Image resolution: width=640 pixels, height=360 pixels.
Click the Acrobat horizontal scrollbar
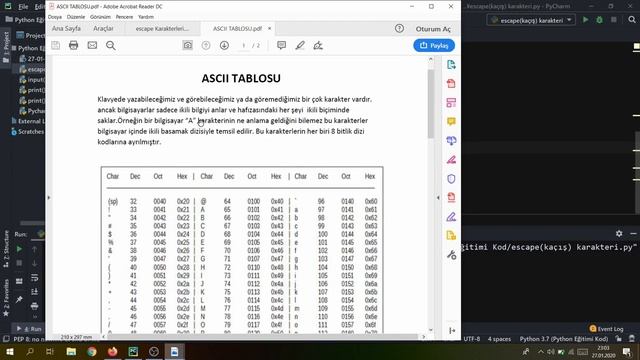(262, 337)
